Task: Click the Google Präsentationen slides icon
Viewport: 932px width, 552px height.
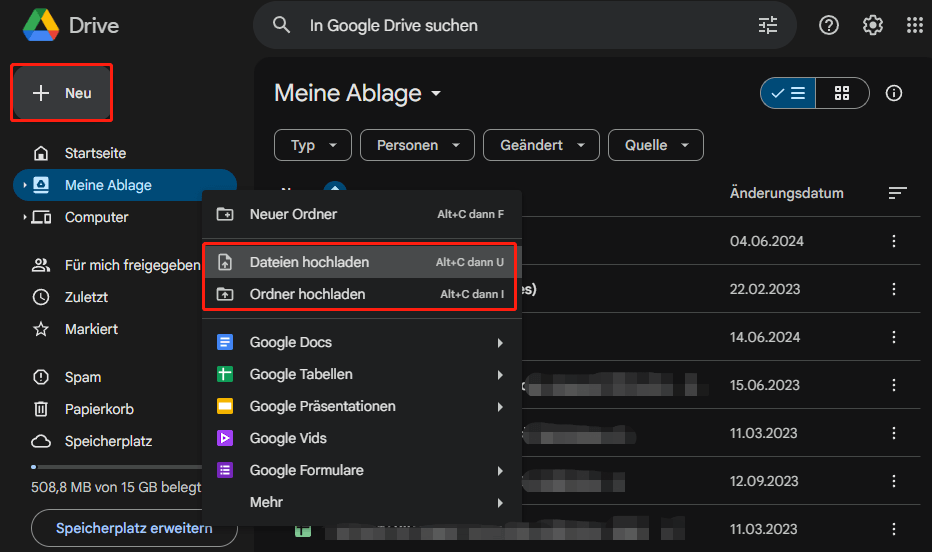Action: (225, 406)
